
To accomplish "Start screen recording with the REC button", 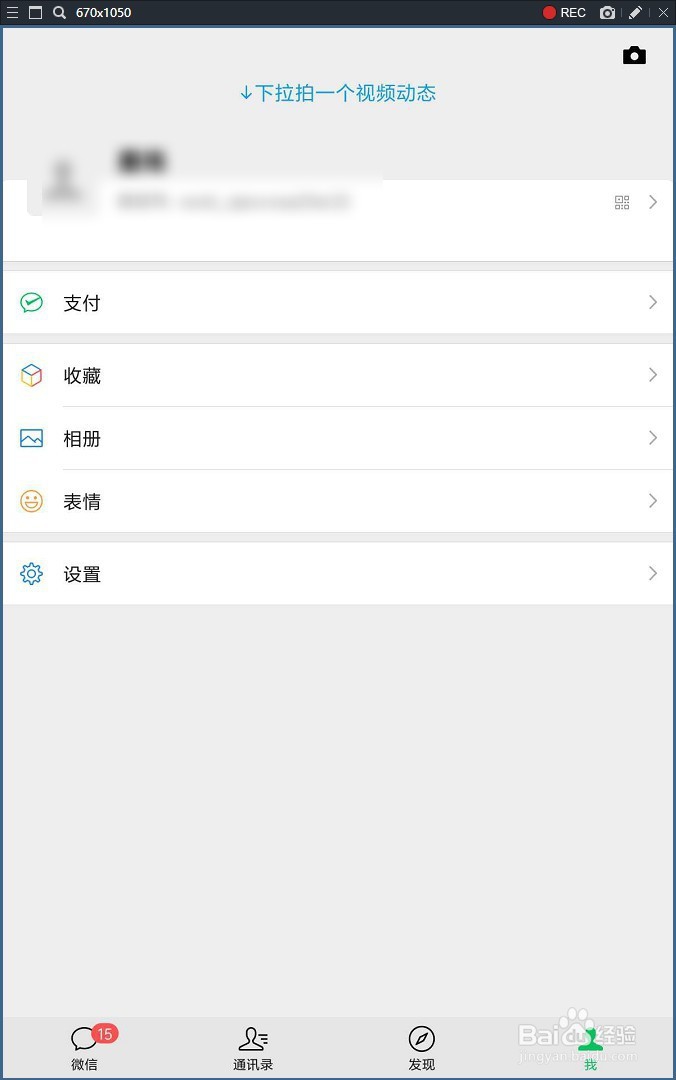I will pyautogui.click(x=566, y=13).
